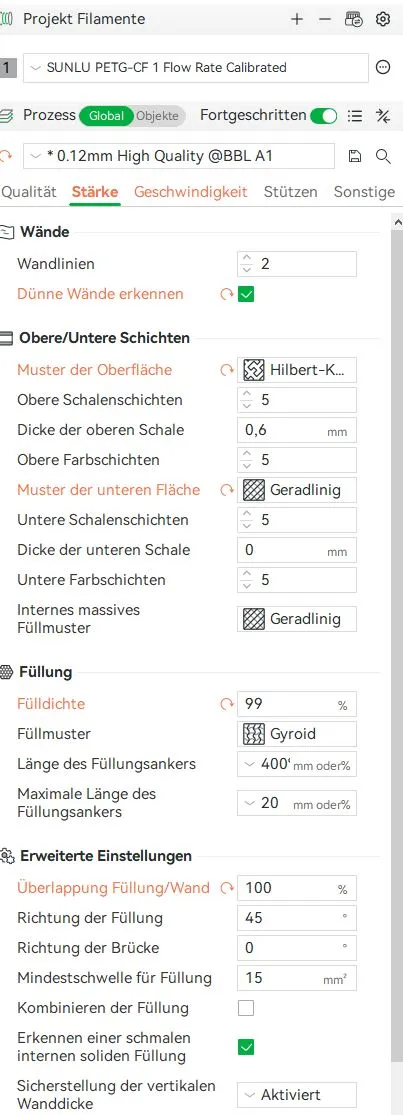Reset Fülldichte to default value
This screenshot has height=1115, width=403.
point(227,704)
